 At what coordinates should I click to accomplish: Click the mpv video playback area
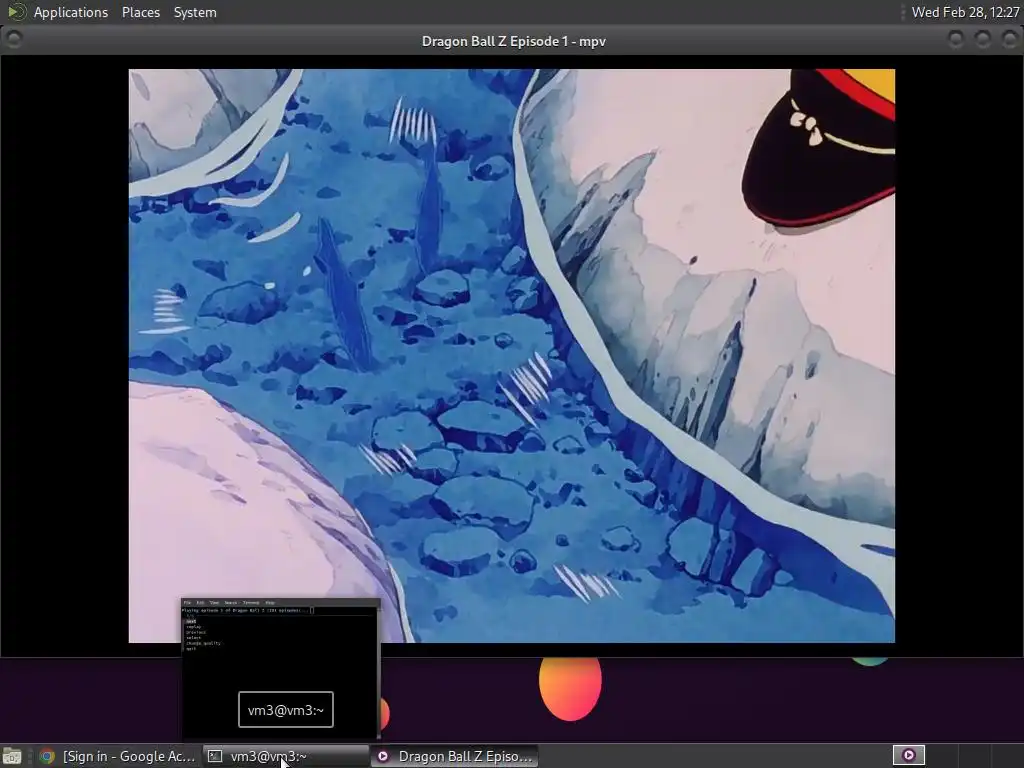tap(511, 356)
